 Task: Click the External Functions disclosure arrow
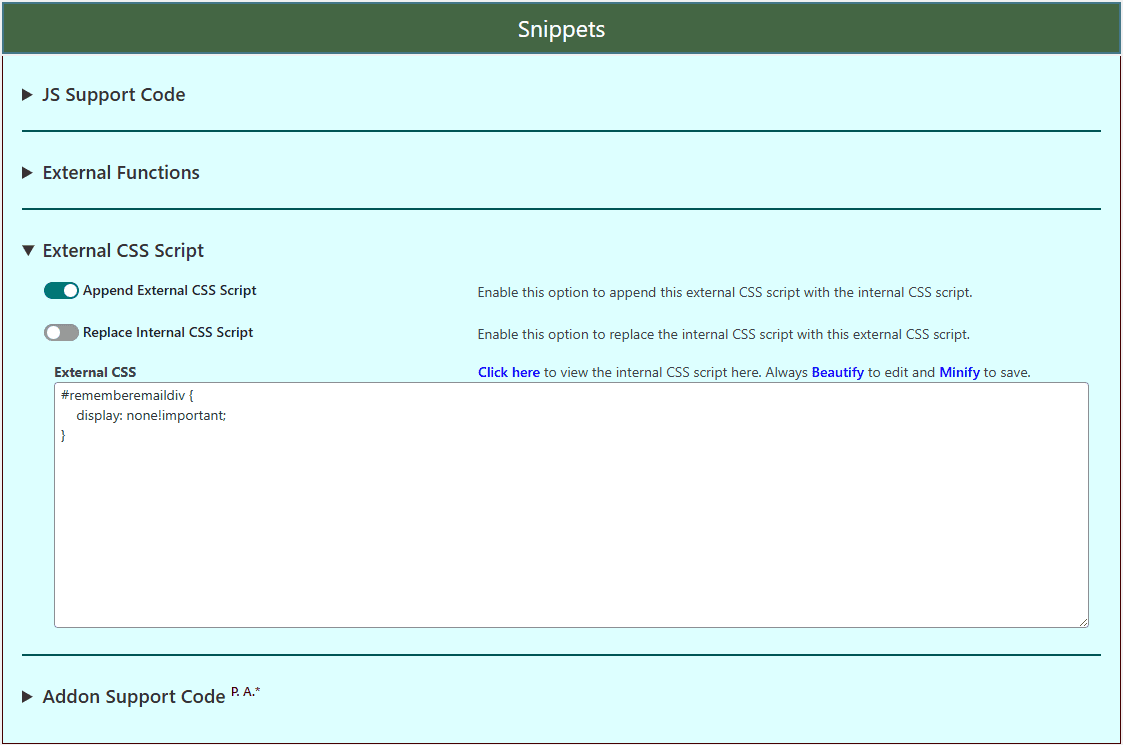[x=24, y=172]
